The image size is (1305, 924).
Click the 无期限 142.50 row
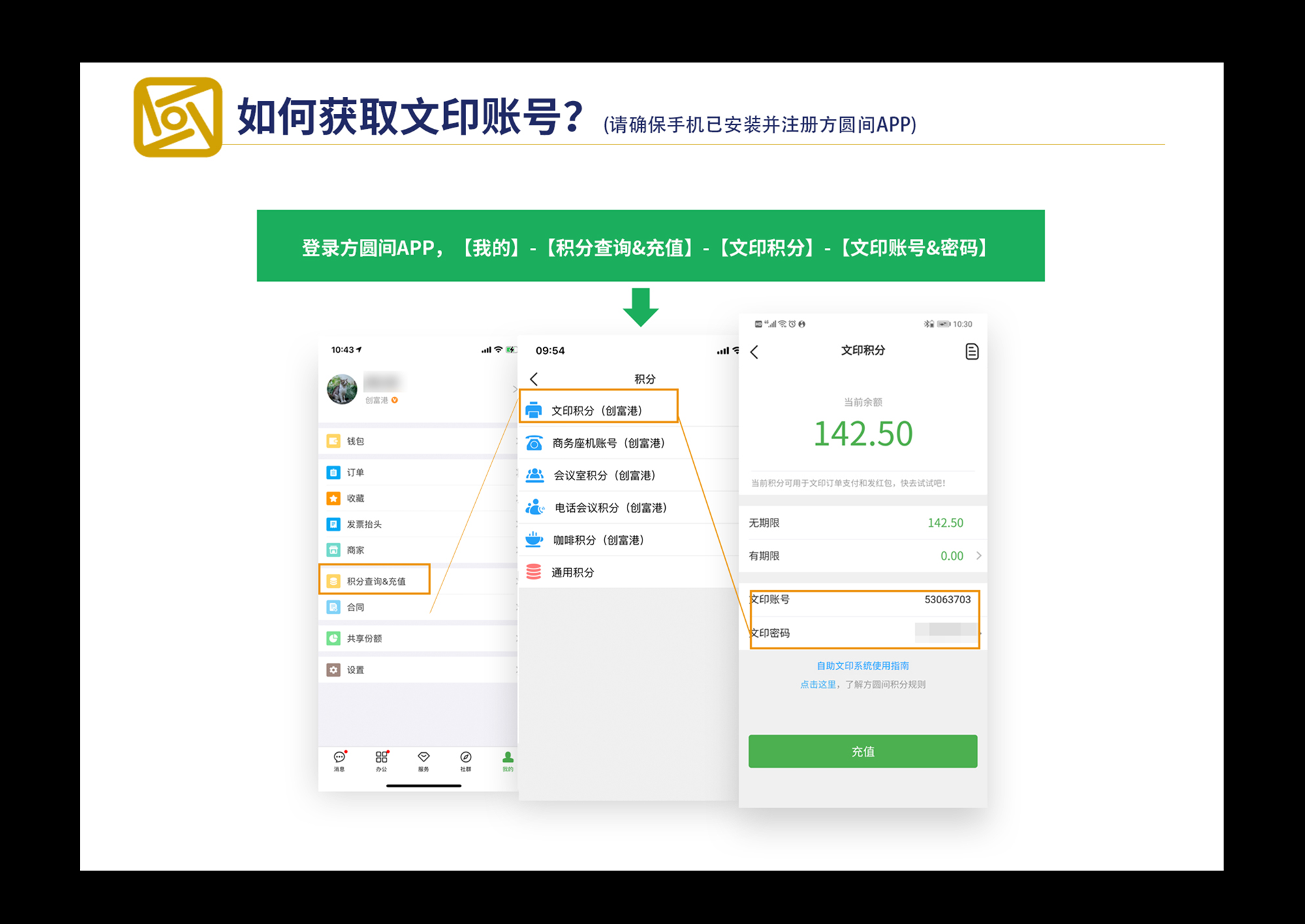[863, 523]
